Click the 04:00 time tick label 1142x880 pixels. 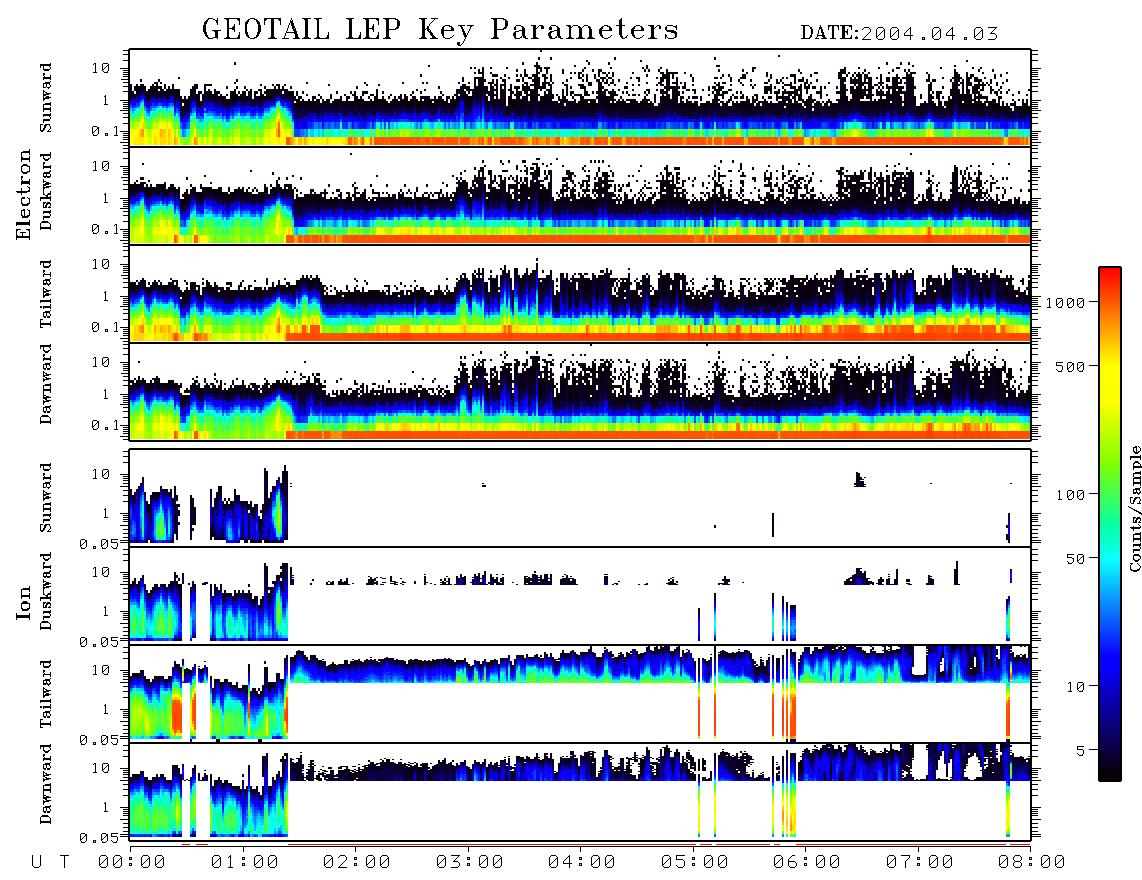(x=582, y=862)
